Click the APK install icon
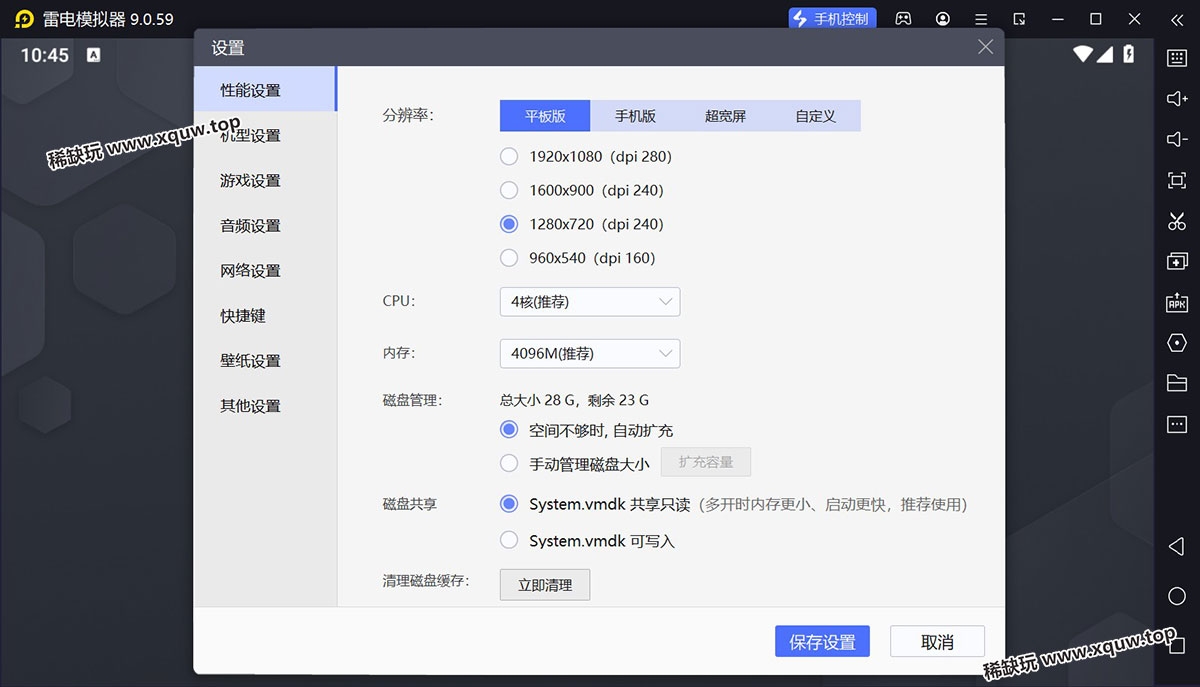 click(x=1177, y=303)
